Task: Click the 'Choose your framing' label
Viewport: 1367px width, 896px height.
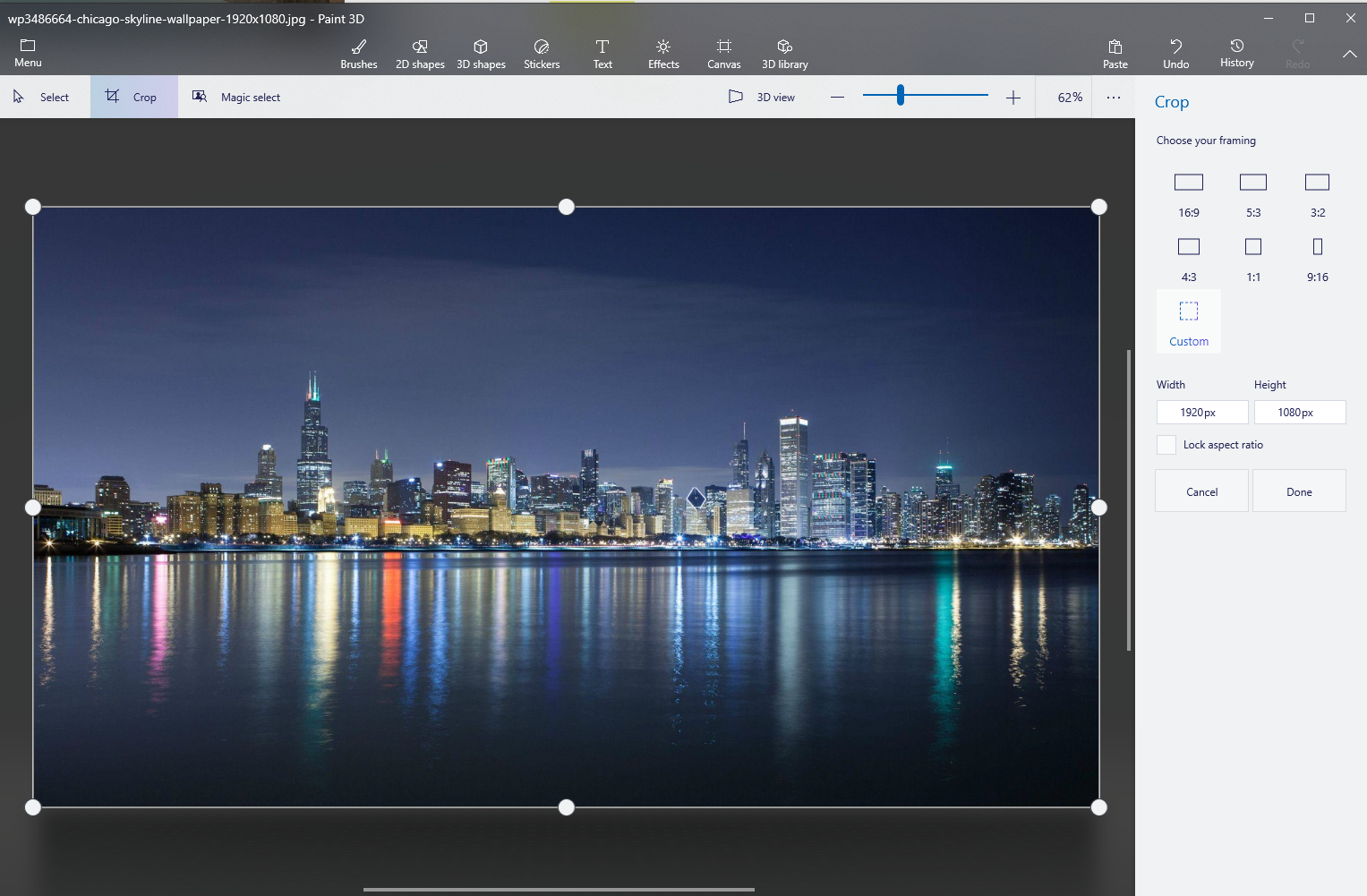Action: point(1206,141)
